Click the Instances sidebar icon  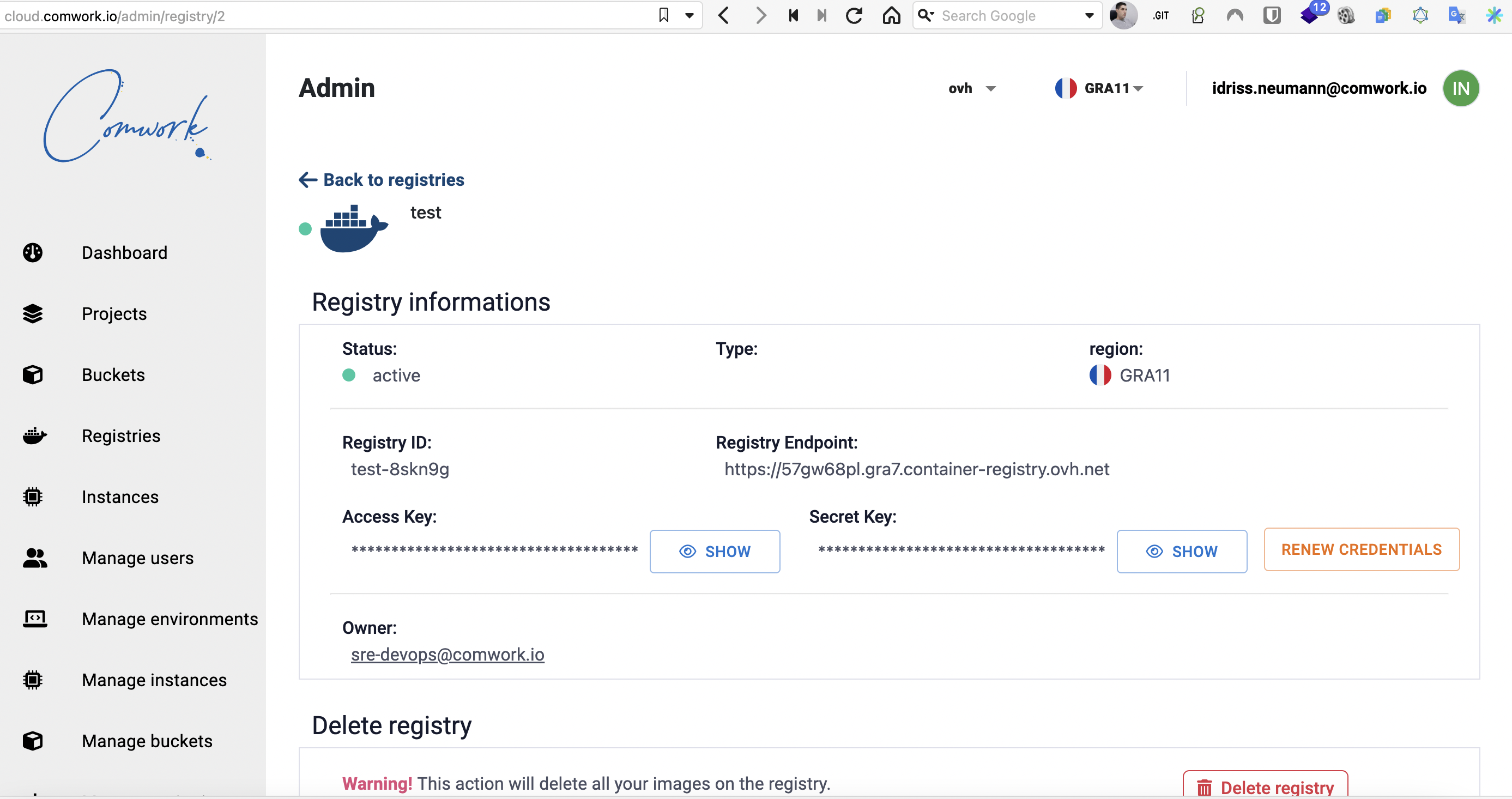click(33, 497)
